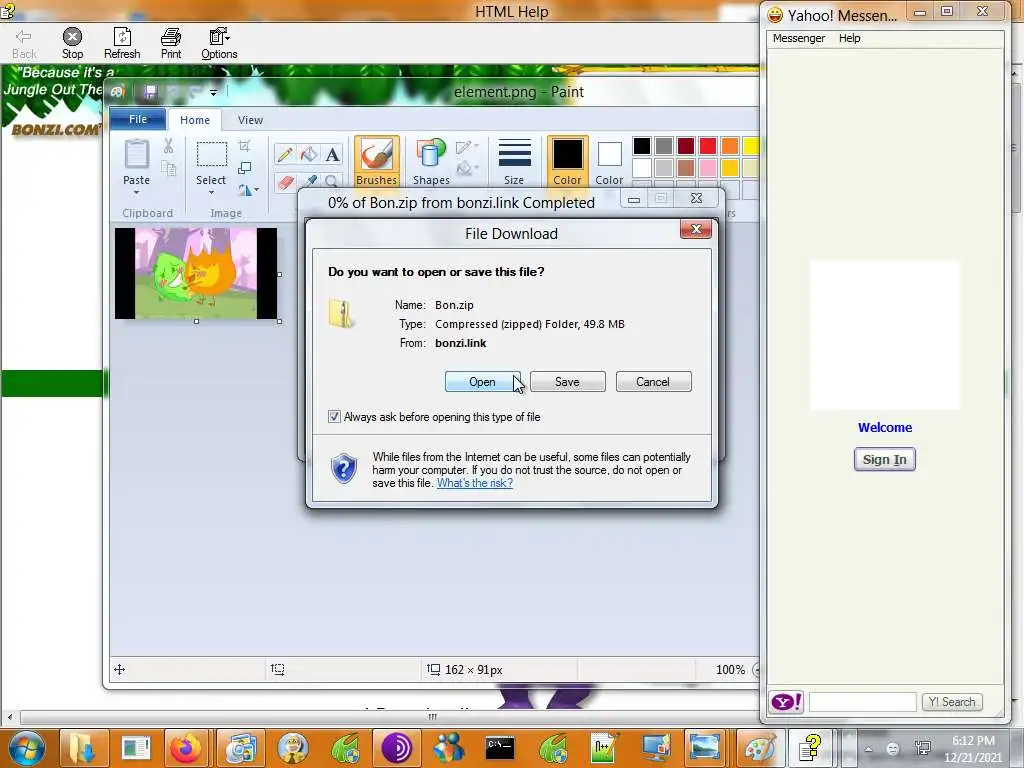Open the Paint File menu
This screenshot has height=768, width=1024.
click(x=138, y=120)
